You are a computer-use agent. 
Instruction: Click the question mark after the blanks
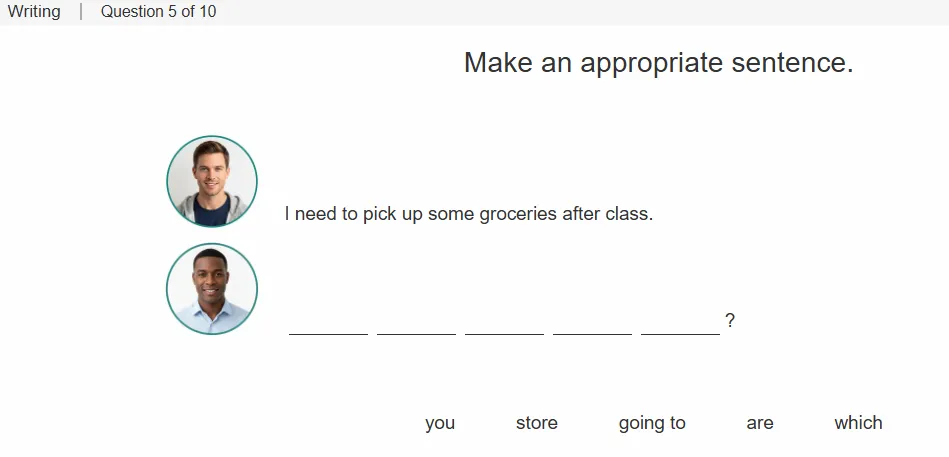click(x=730, y=320)
